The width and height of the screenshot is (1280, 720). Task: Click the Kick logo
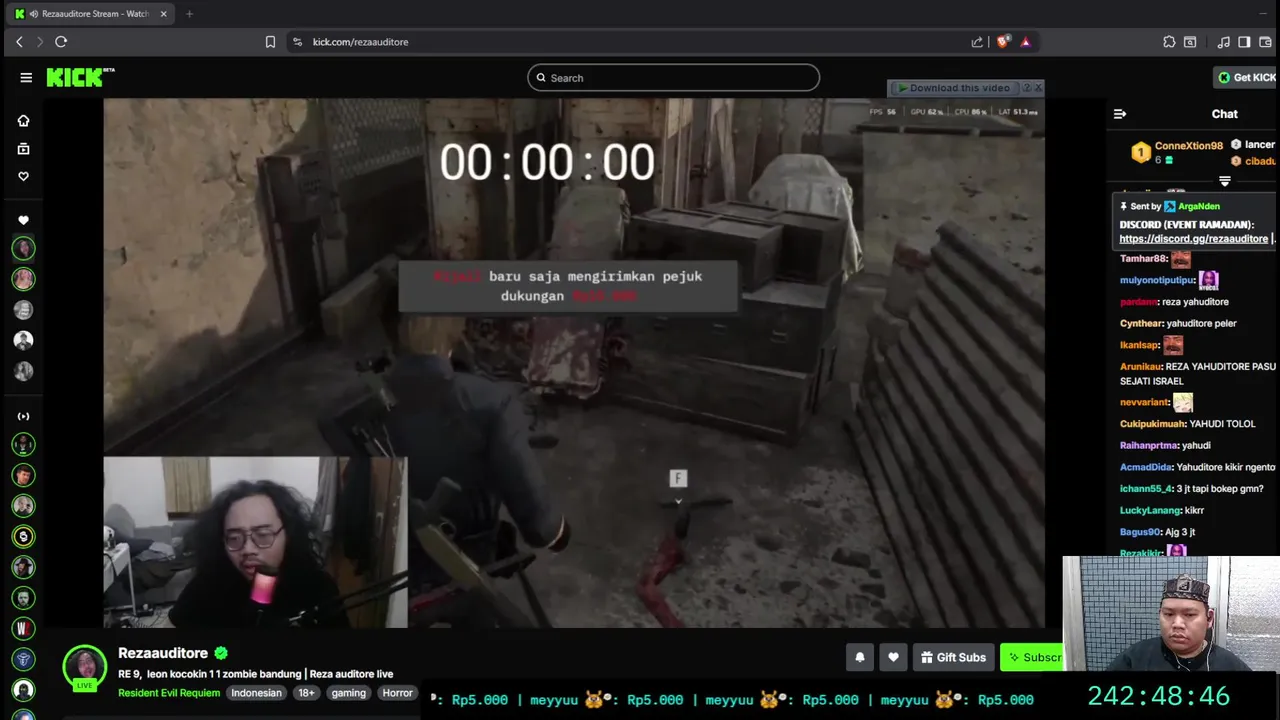[80, 77]
